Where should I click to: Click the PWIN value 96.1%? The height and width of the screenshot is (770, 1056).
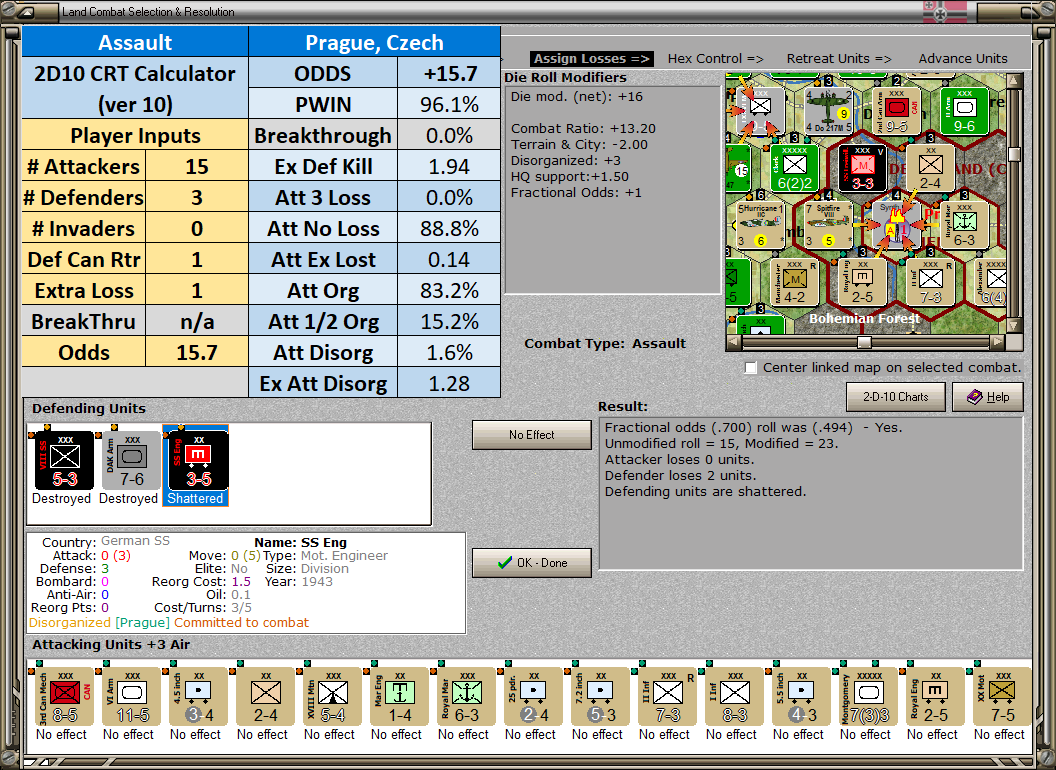[x=449, y=104]
